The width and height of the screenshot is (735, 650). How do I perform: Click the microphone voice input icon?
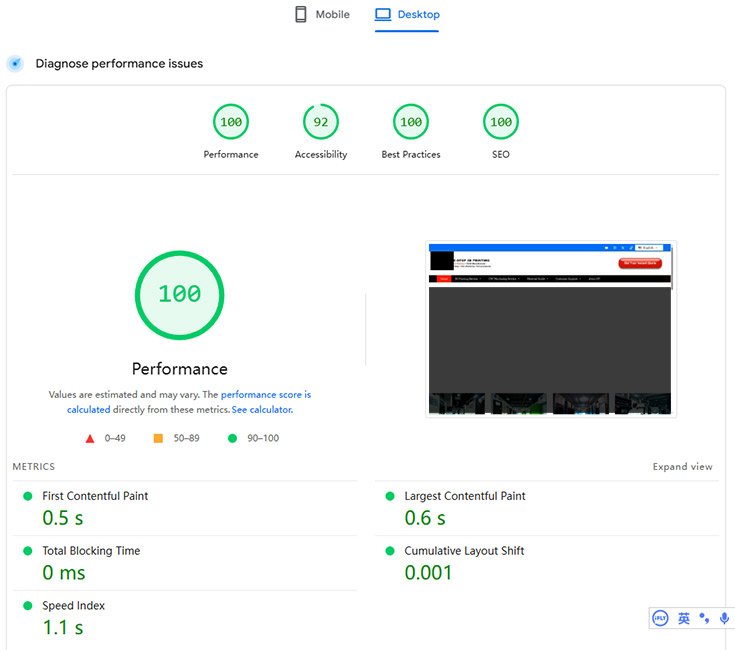pyautogui.click(x=724, y=619)
